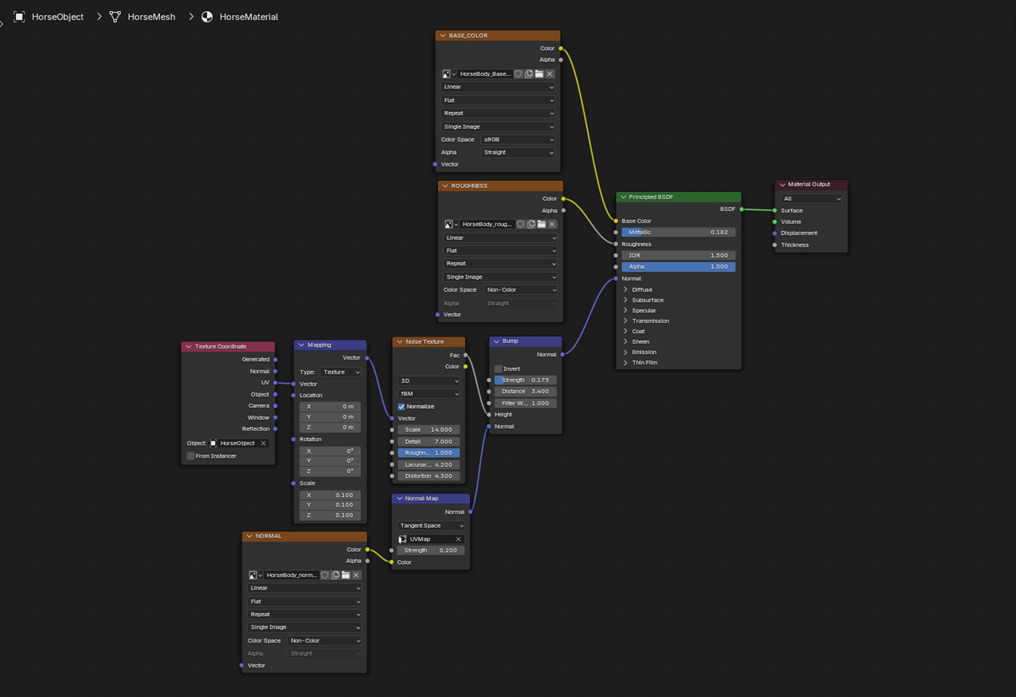Check the From Instancer option
Screen dimensions: 1016x697
click(191, 456)
